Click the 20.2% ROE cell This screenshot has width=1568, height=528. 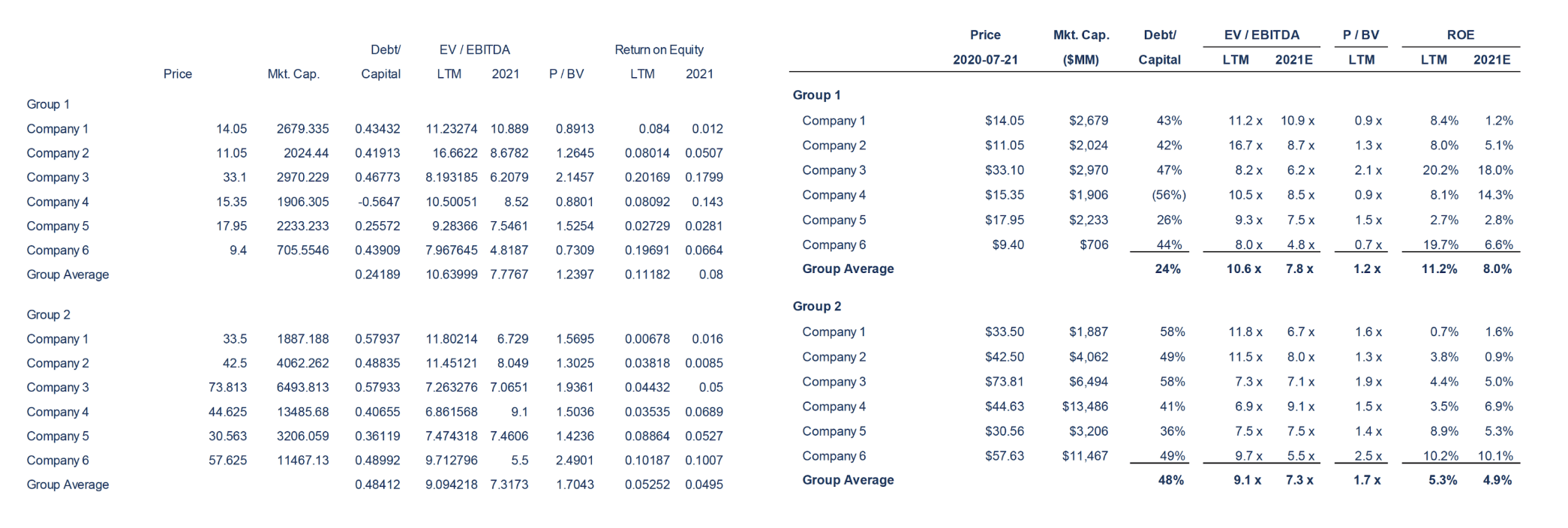click(x=1440, y=170)
